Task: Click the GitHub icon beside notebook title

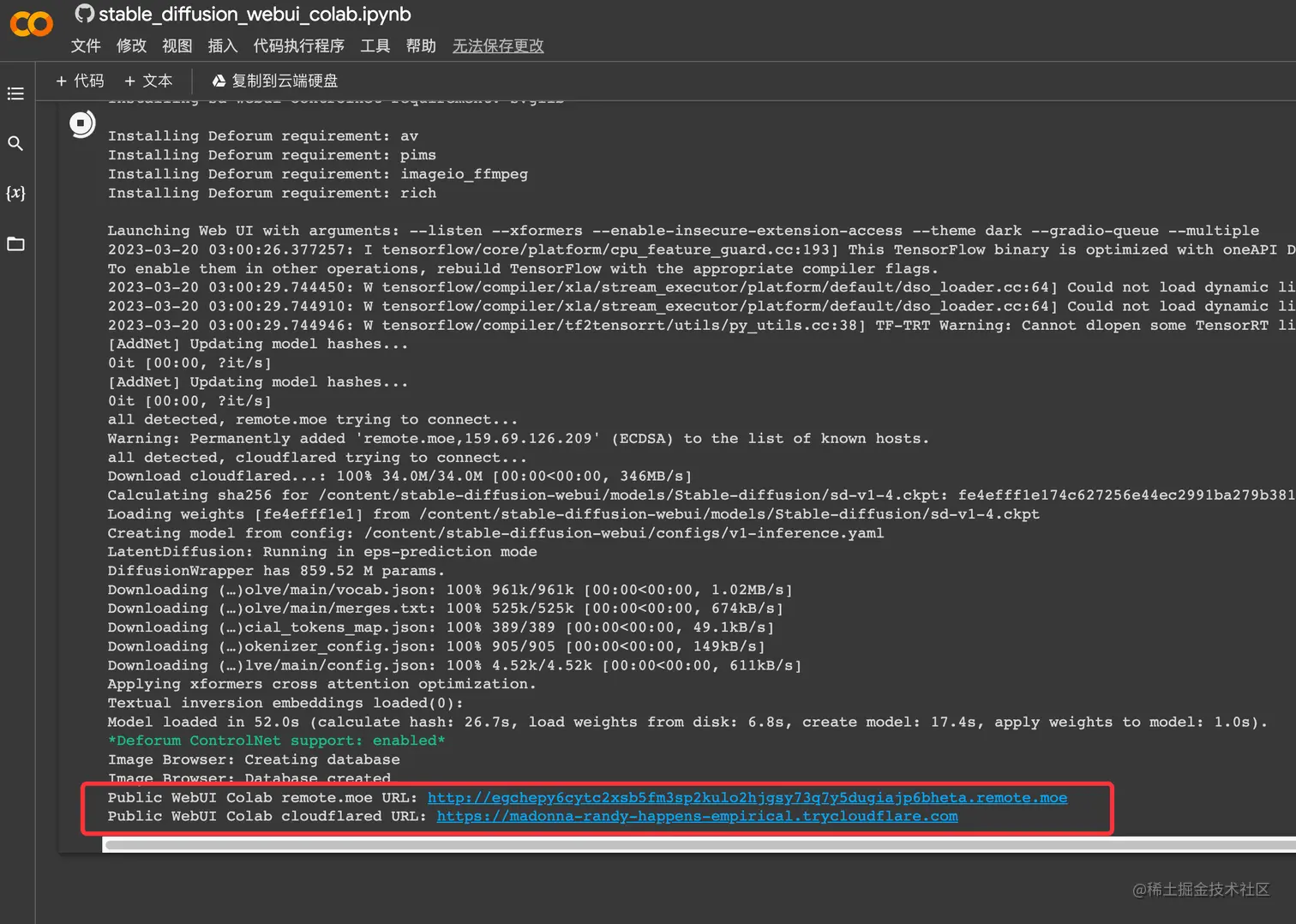Action: pyautogui.click(x=84, y=14)
